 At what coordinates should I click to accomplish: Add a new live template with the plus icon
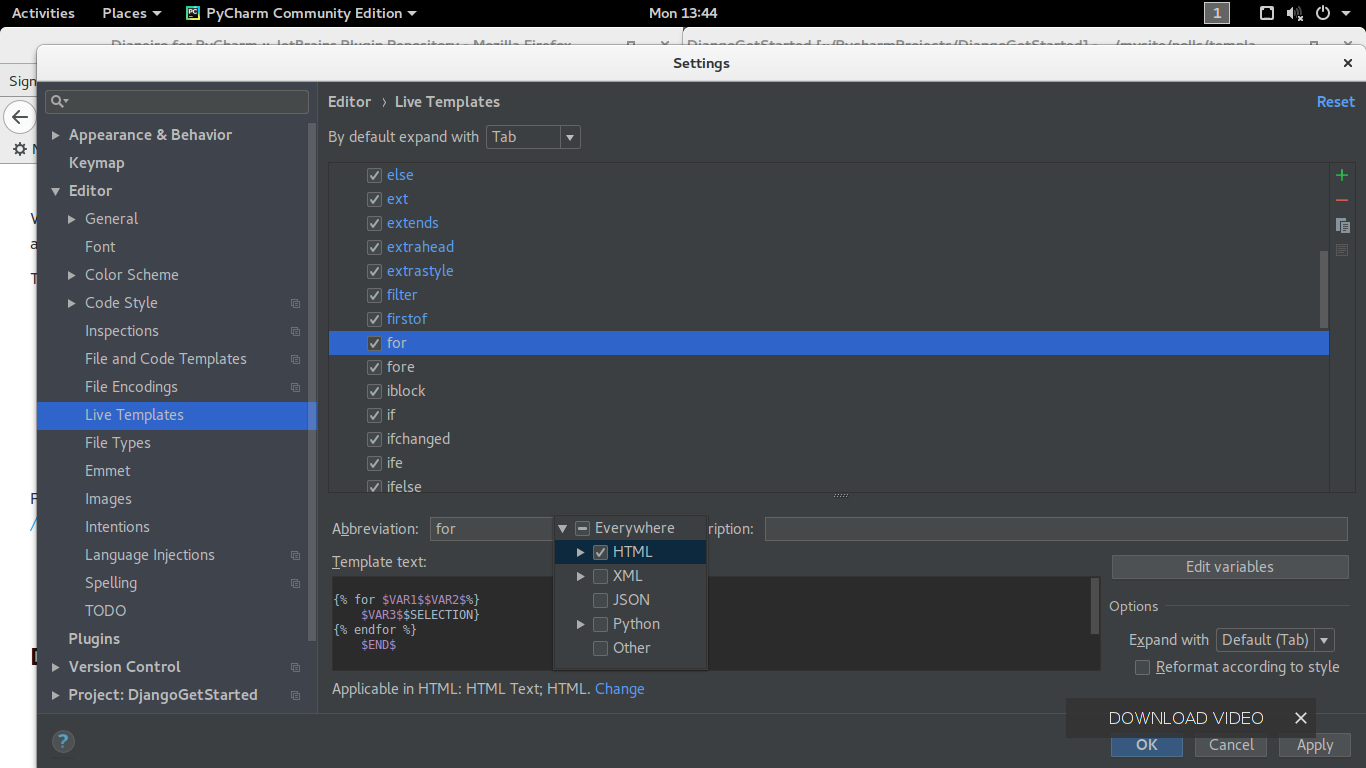tap(1342, 174)
